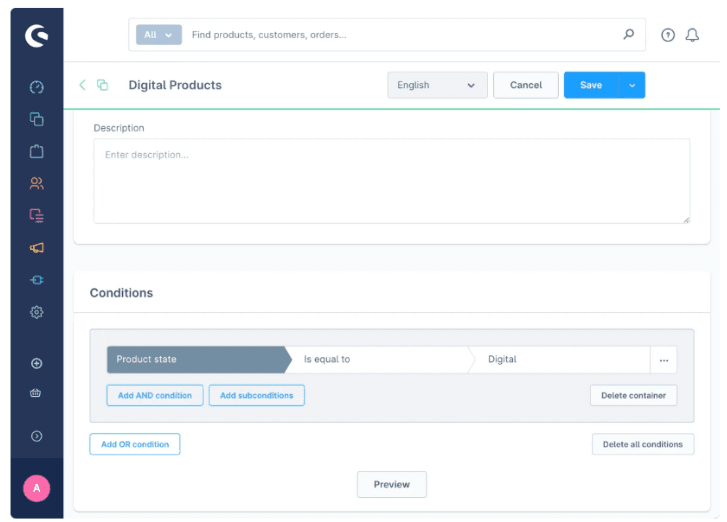Click Delete container
This screenshot has height=522, width=727.
coord(633,395)
